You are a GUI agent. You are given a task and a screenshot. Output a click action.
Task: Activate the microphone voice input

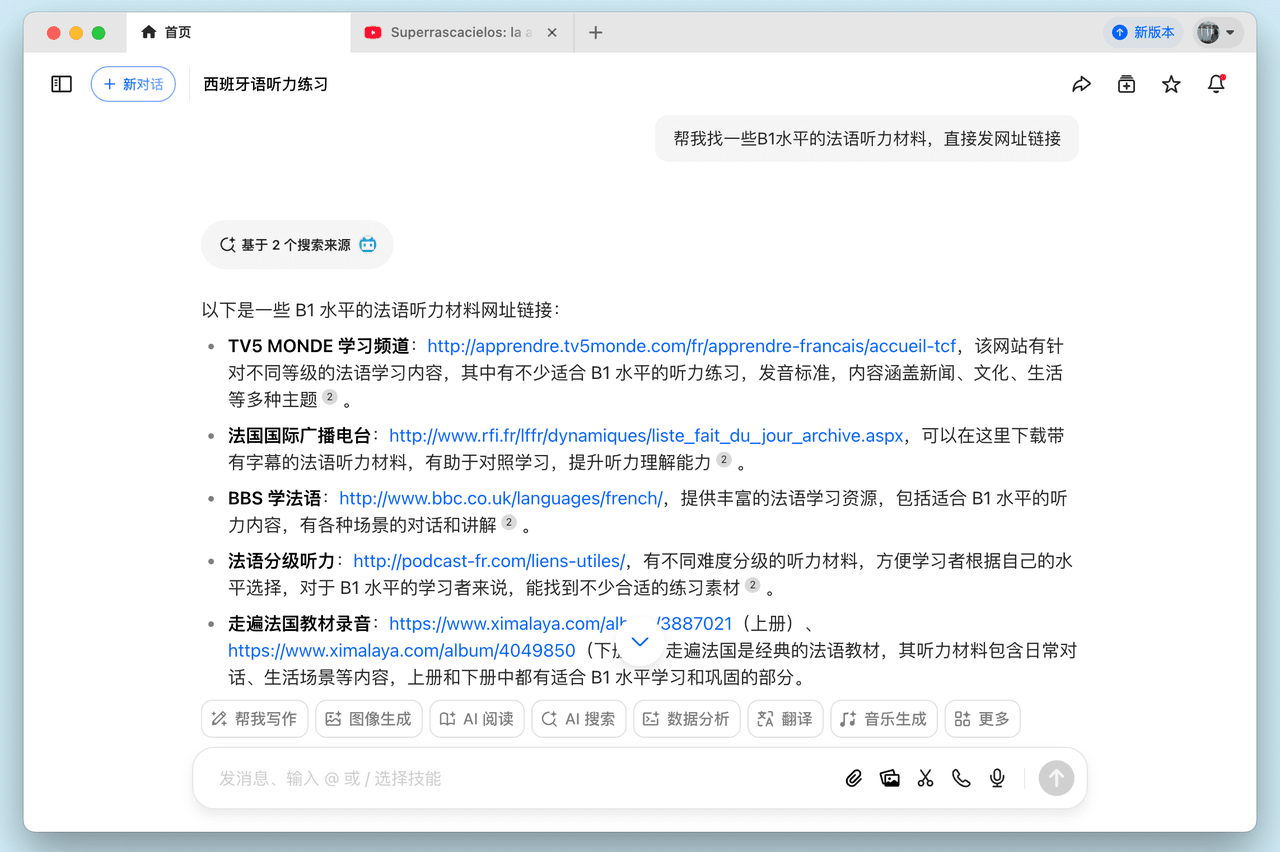tap(997, 778)
